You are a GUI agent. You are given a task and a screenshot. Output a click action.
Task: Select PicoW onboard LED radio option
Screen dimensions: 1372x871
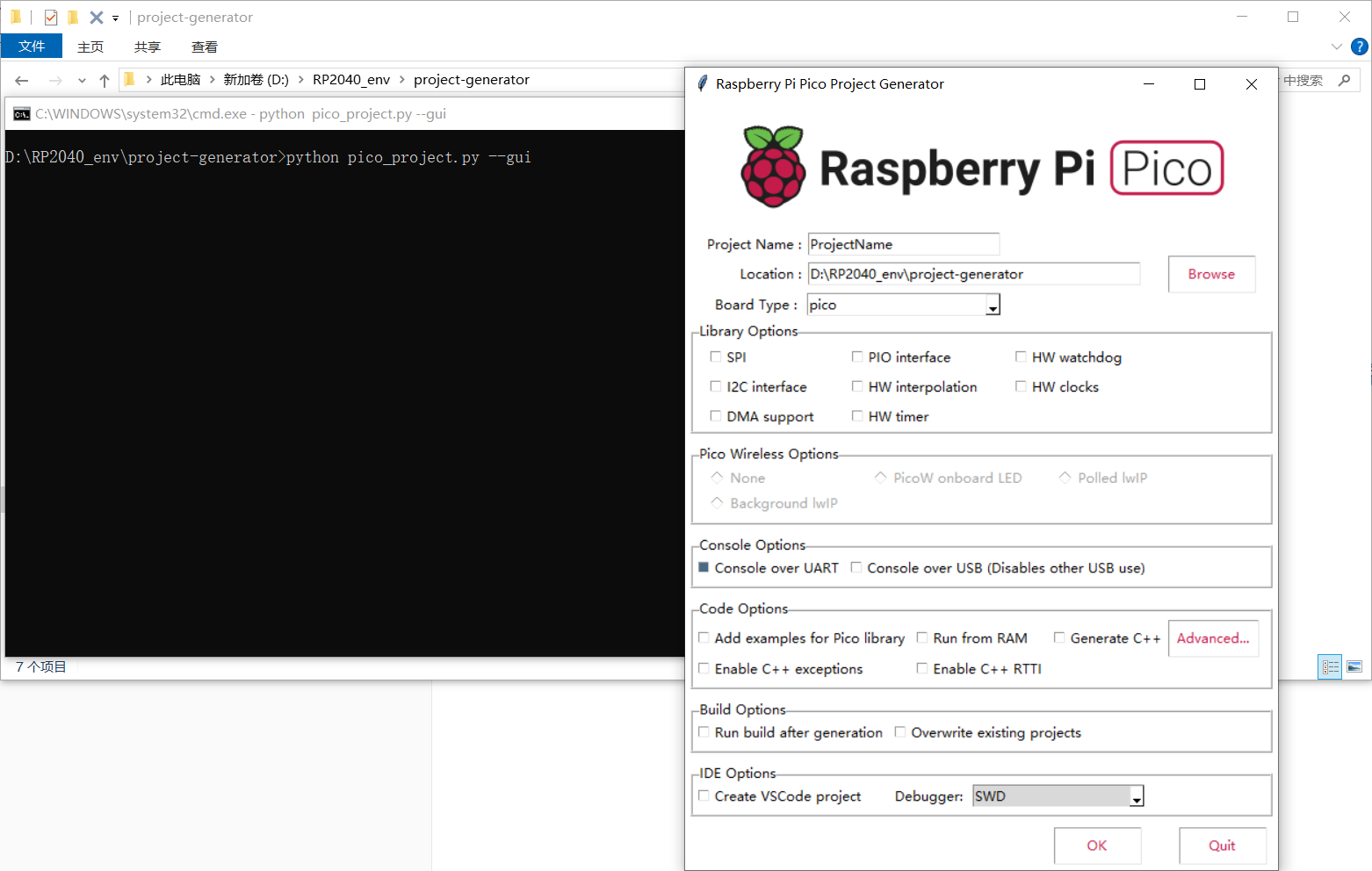(x=880, y=478)
